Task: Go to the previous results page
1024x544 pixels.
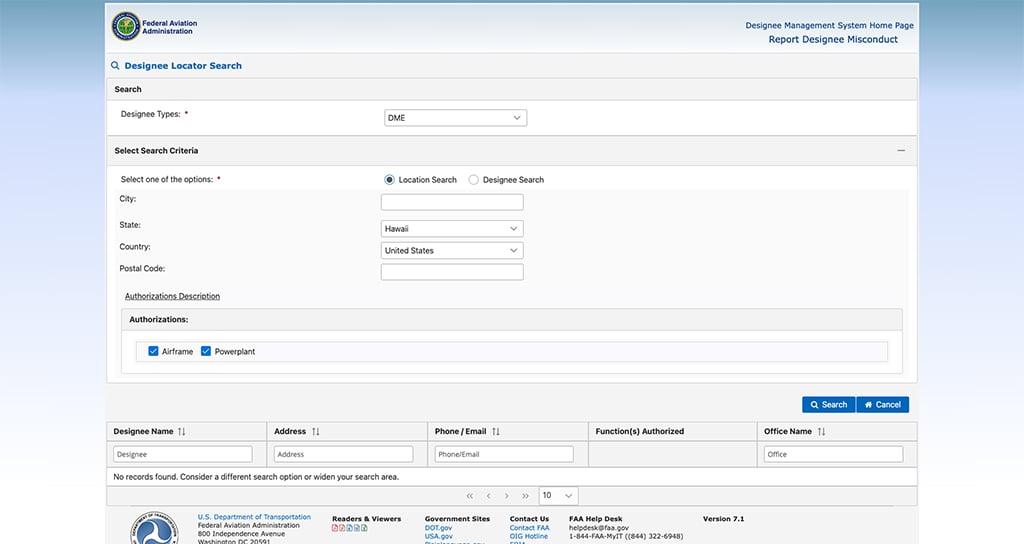Action: (x=488, y=496)
